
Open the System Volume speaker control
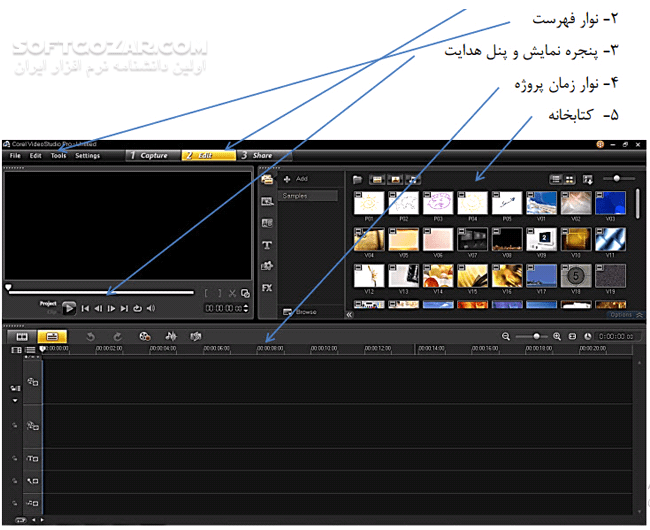pos(151,308)
